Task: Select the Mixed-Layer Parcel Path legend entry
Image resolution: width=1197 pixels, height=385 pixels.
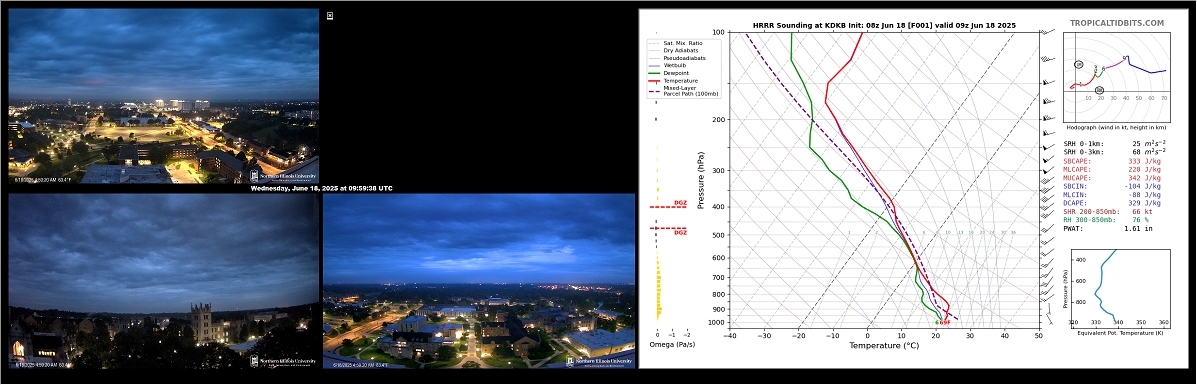Action: [x=676, y=91]
